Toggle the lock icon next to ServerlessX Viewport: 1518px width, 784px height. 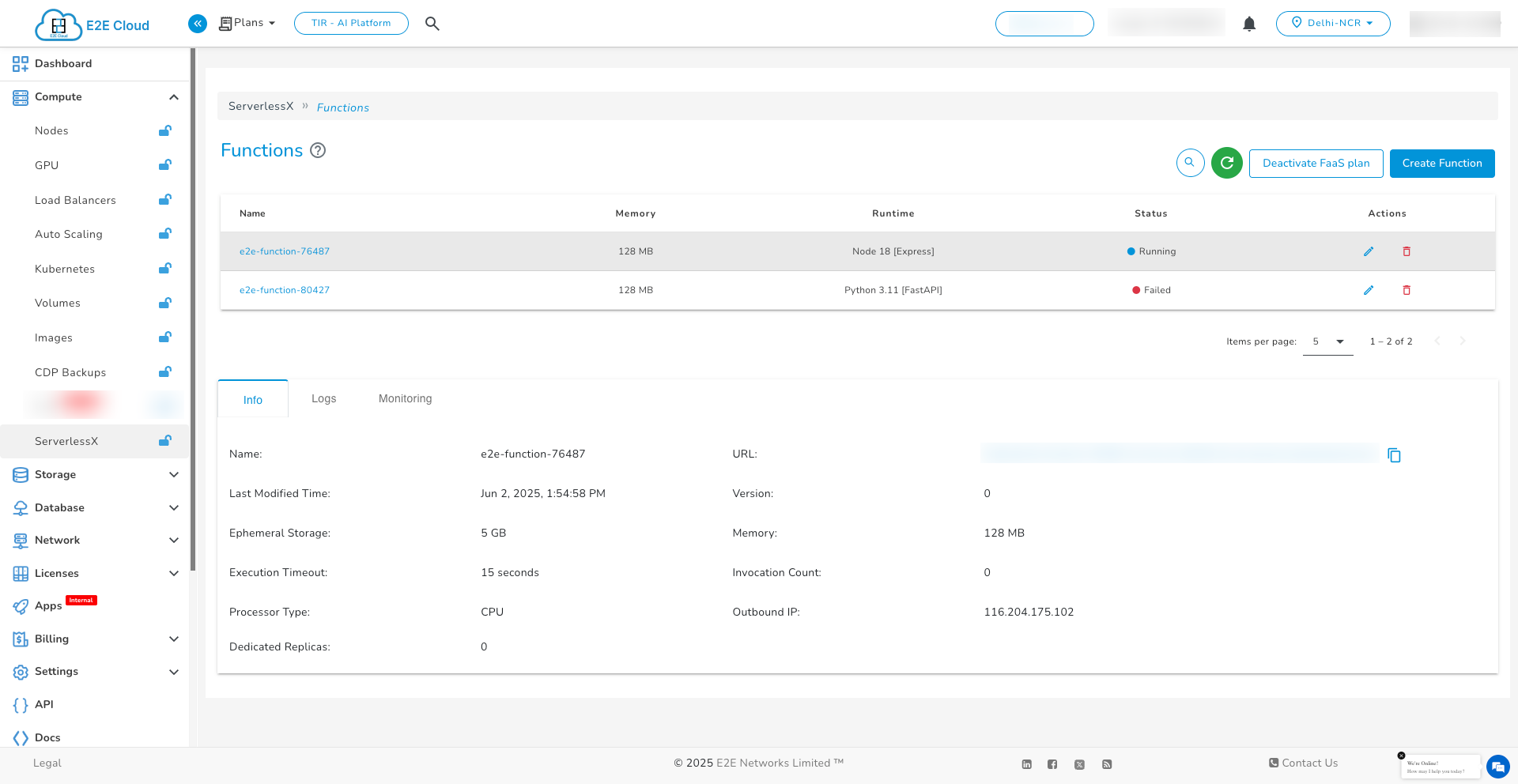coord(164,441)
